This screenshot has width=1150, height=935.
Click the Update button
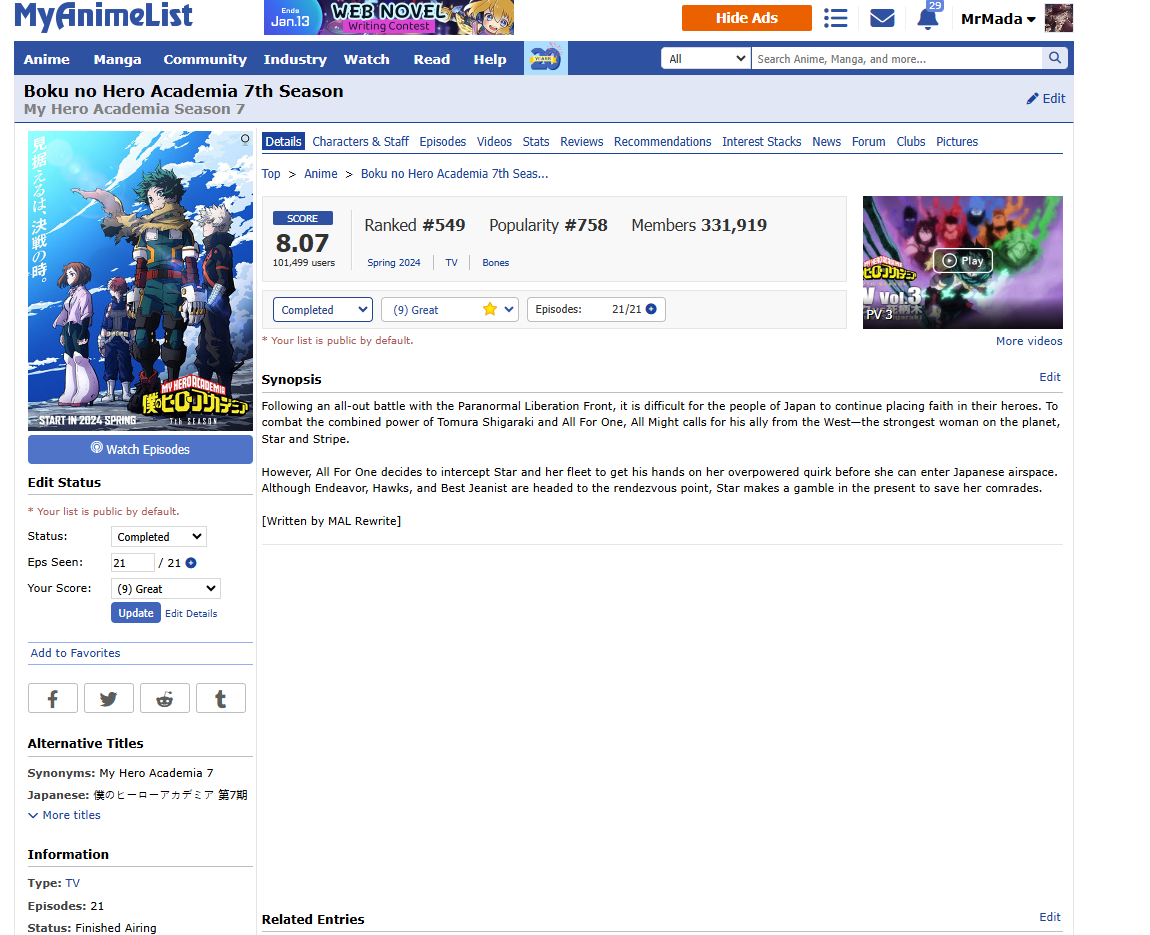tap(136, 613)
